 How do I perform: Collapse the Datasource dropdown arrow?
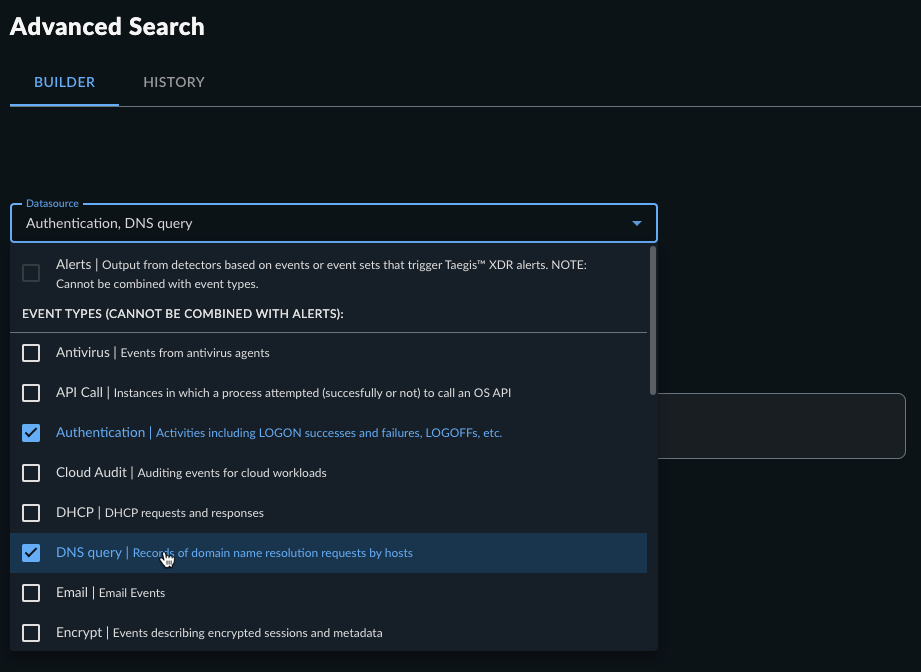pyautogui.click(x=637, y=223)
